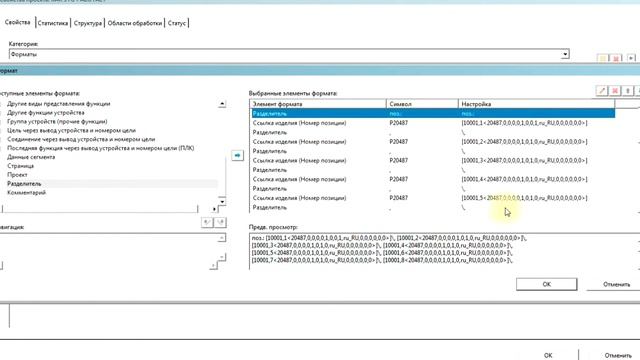Screen dimensions: 640x360
Task: Click horizontal scrollbar track of available elements list
Action: coord(100,209)
